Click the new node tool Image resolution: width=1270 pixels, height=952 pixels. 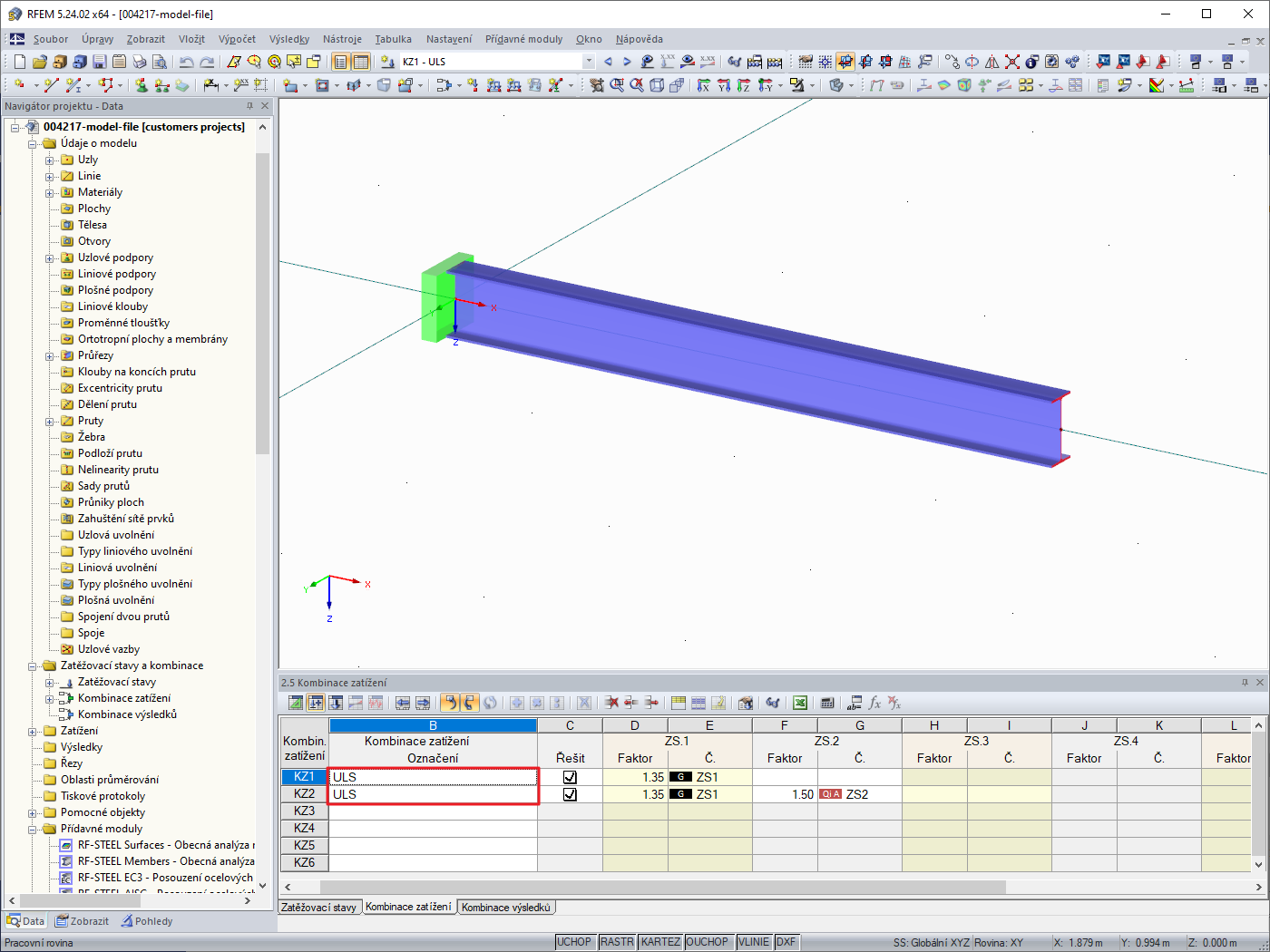coord(19,85)
